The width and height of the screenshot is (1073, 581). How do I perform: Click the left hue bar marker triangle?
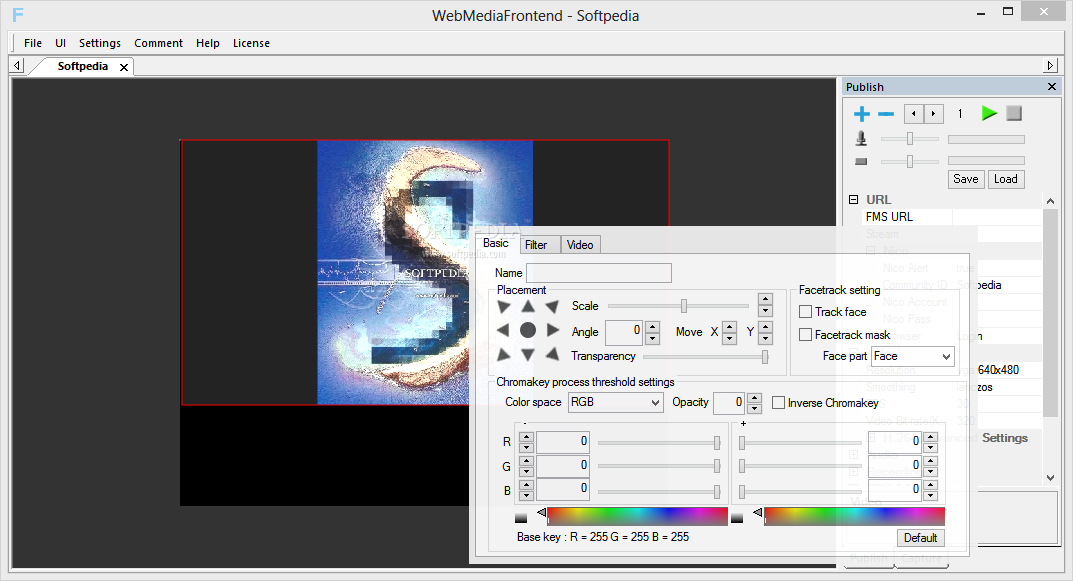click(541, 512)
